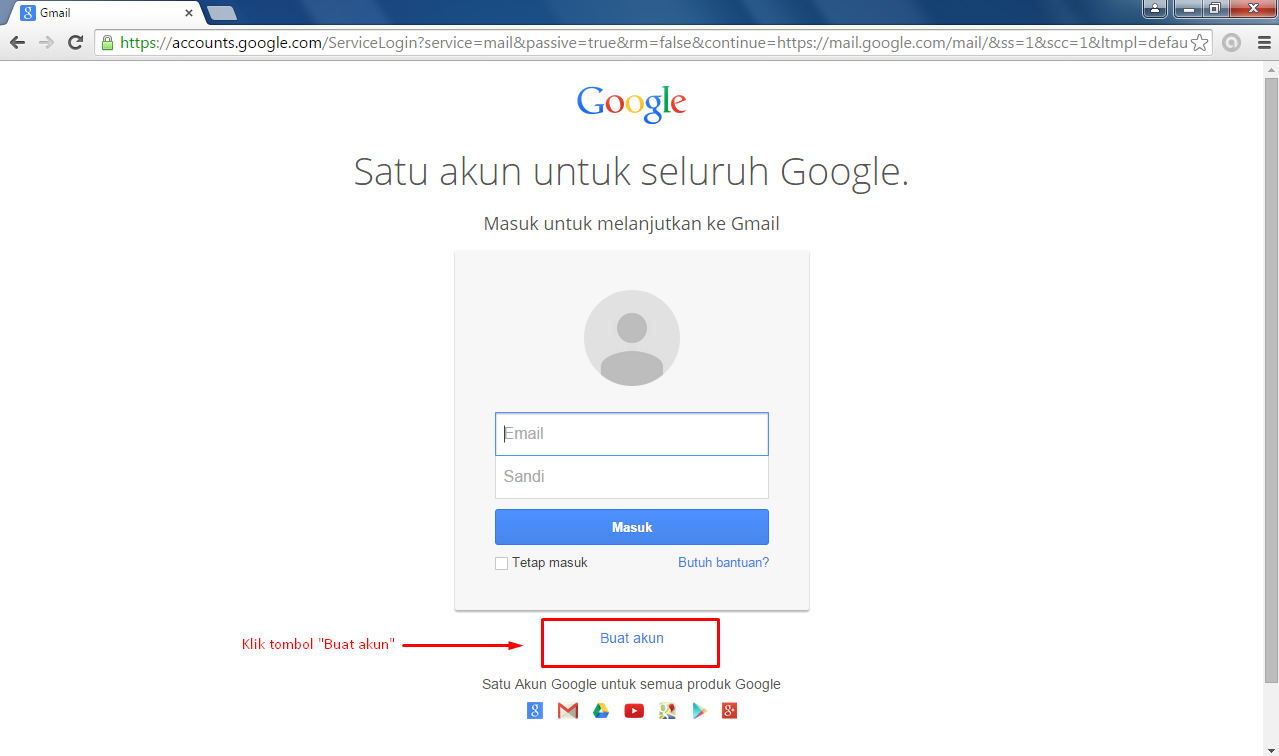Click the Google Maps icon
Viewport: 1279px width, 756px height.
(x=667, y=711)
